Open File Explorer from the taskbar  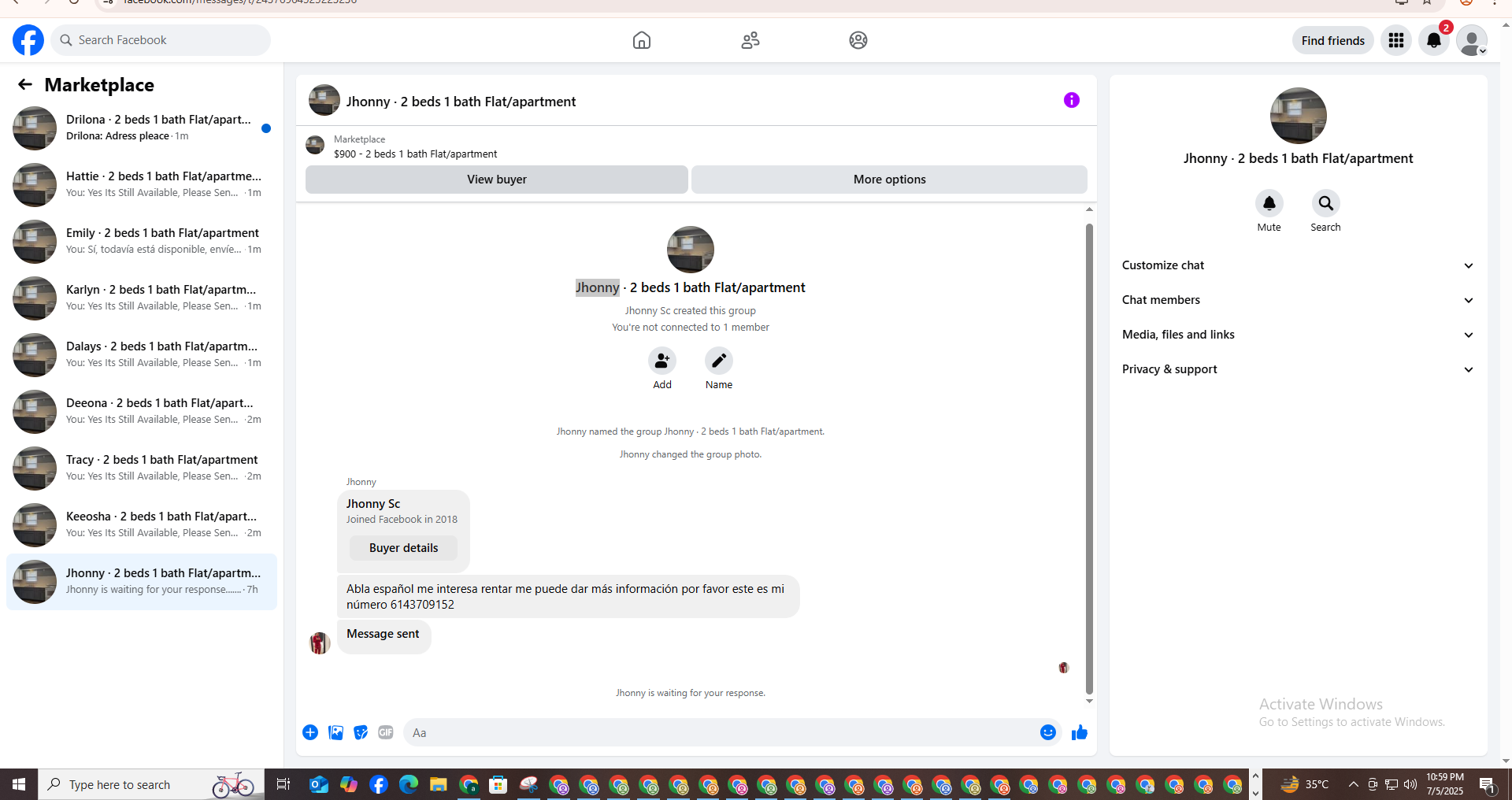pos(439,784)
